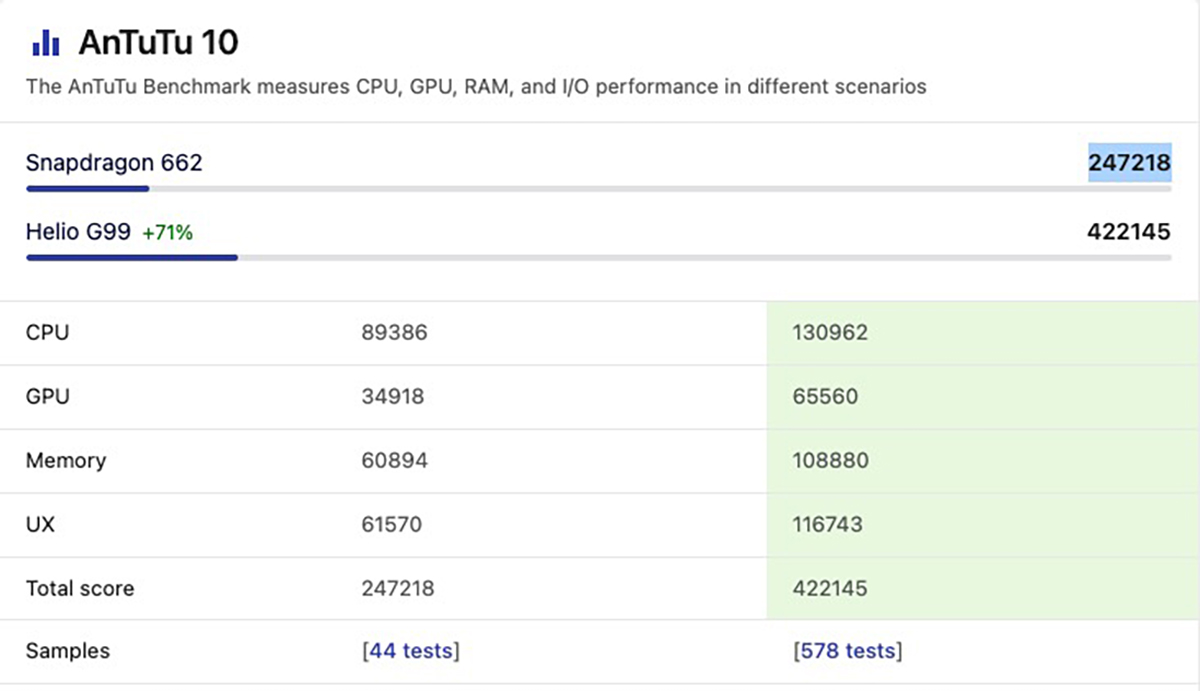The width and height of the screenshot is (1200, 691).
Task: Click the Snapdragon 662 score progress bar
Action: 598,188
